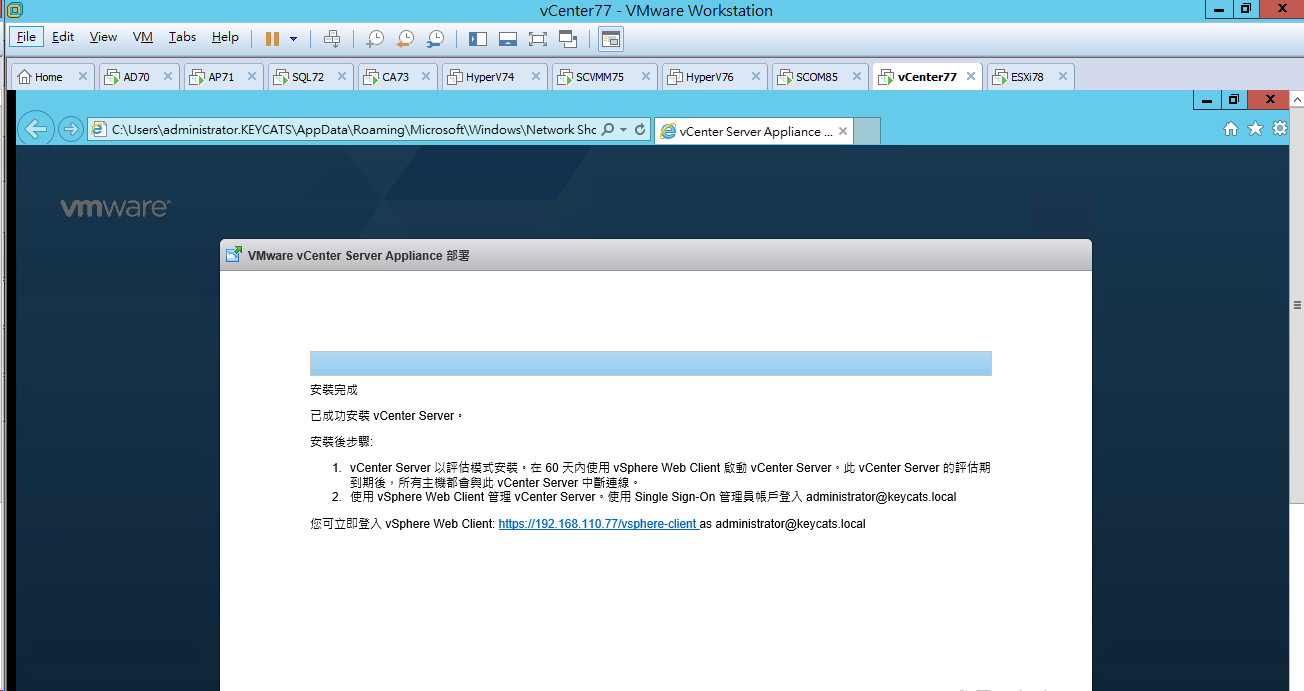
Task: Click the AD70 tab VM icon
Action: tap(112, 77)
